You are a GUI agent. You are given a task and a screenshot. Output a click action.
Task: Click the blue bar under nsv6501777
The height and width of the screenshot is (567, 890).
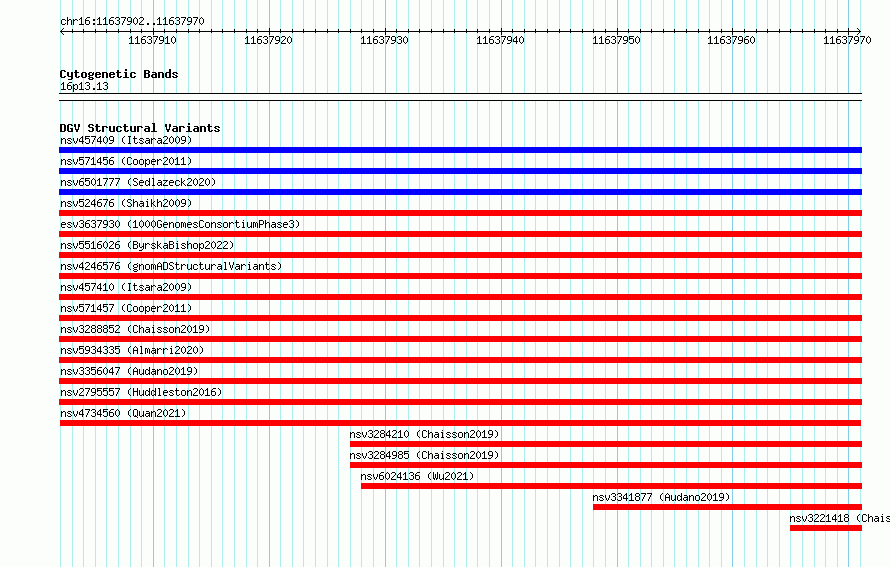click(460, 192)
